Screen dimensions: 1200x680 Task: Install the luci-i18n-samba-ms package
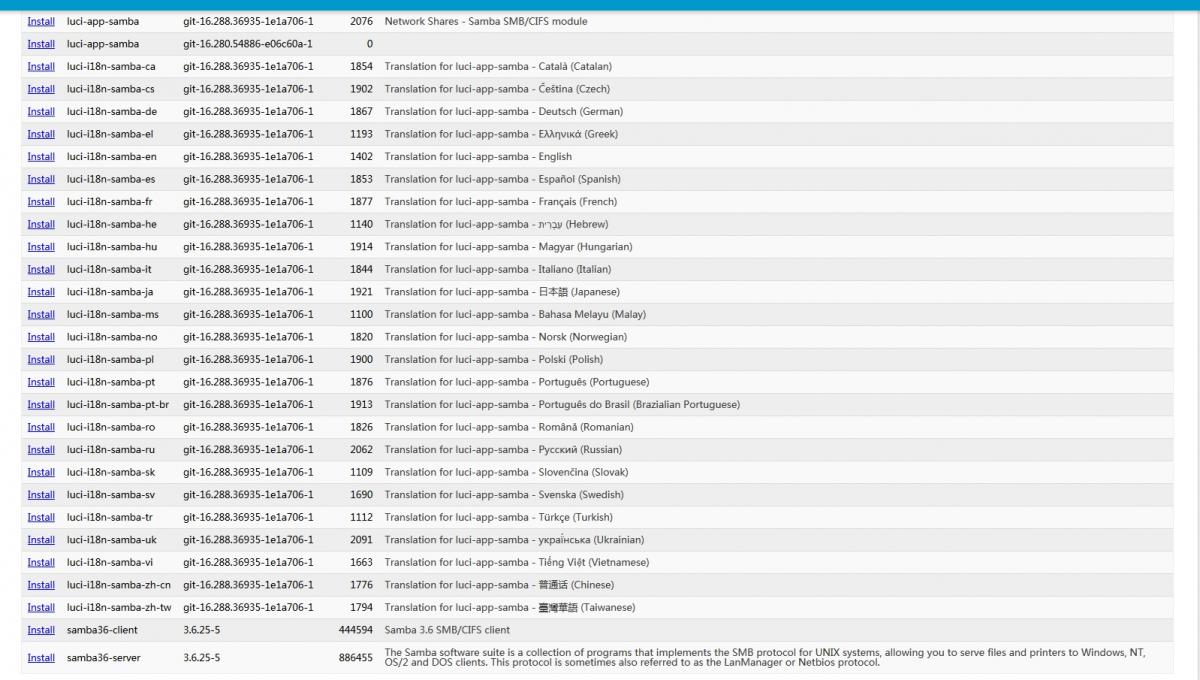pyautogui.click(x=41, y=314)
